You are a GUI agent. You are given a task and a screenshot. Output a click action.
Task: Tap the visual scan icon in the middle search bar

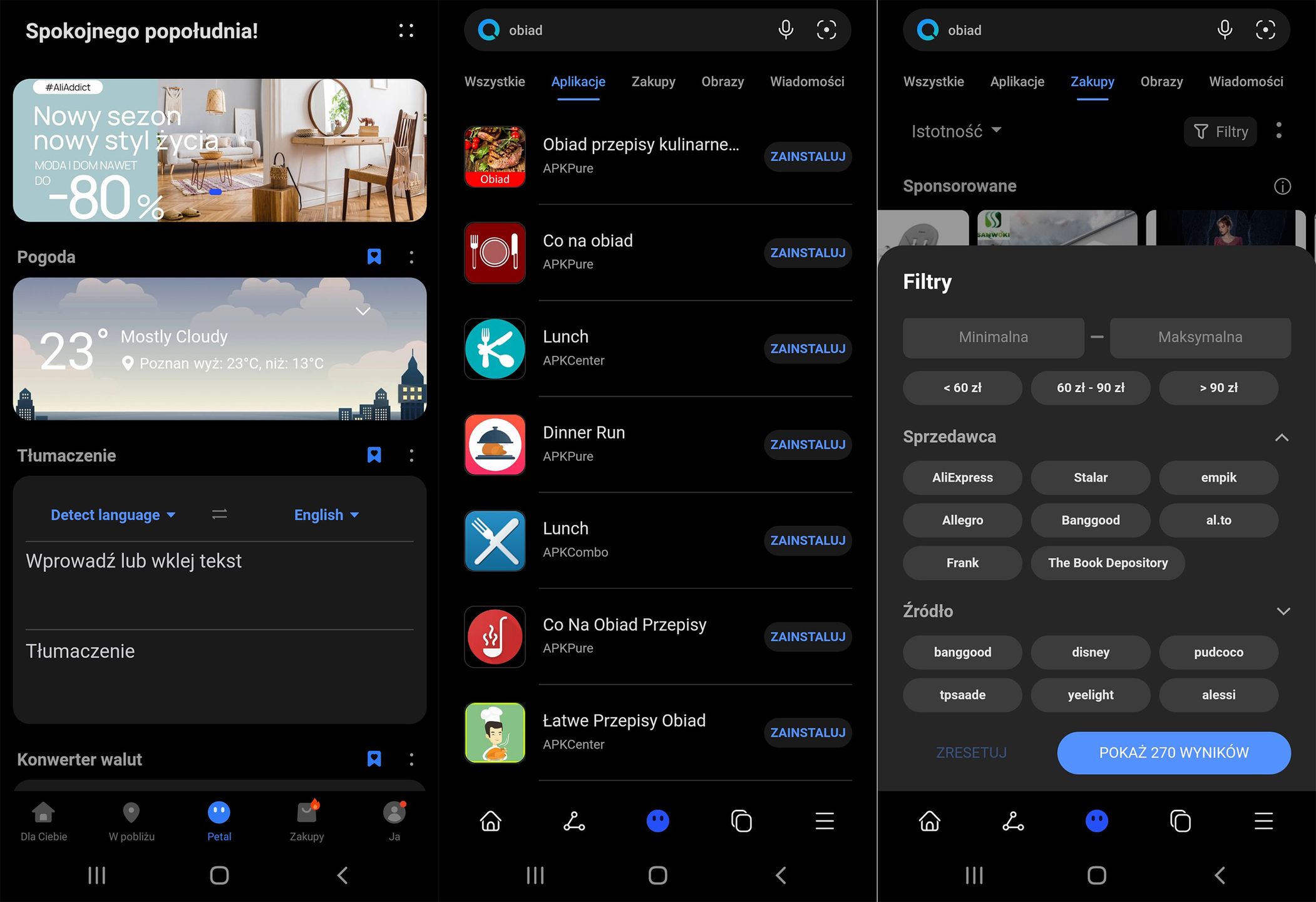pos(826,29)
